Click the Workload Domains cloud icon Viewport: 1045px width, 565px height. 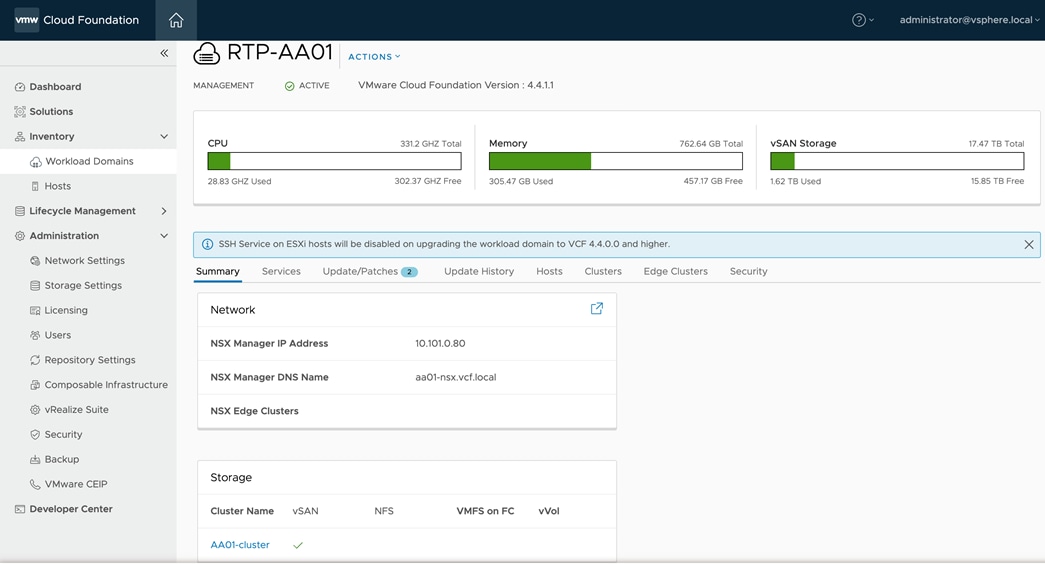35,161
